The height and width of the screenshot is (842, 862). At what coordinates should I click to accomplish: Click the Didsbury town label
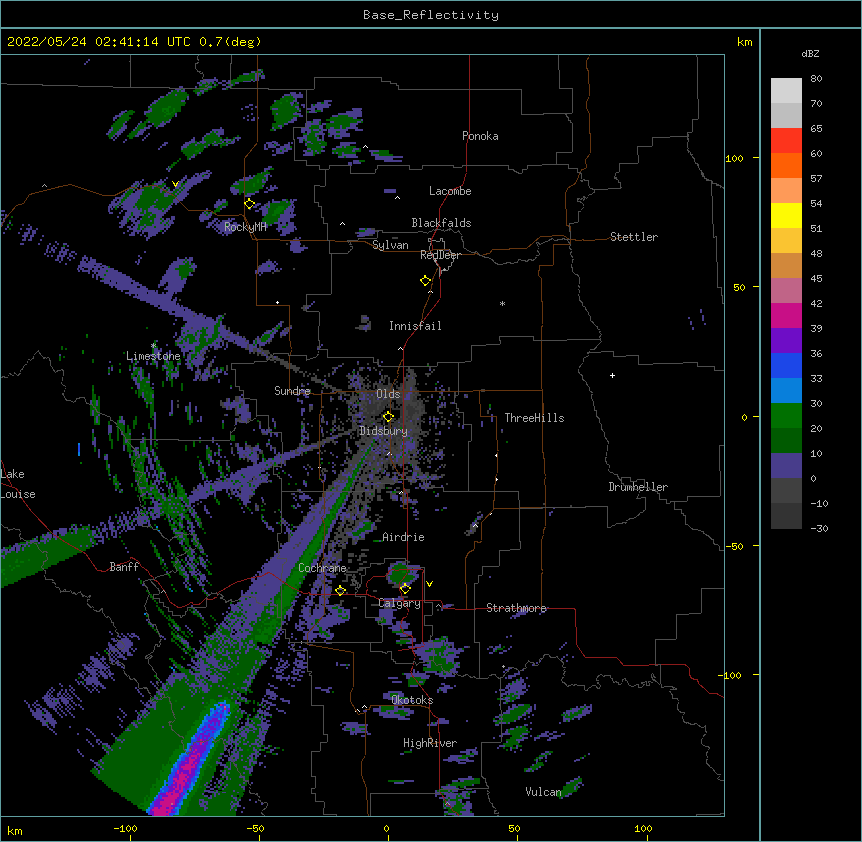pos(383,431)
